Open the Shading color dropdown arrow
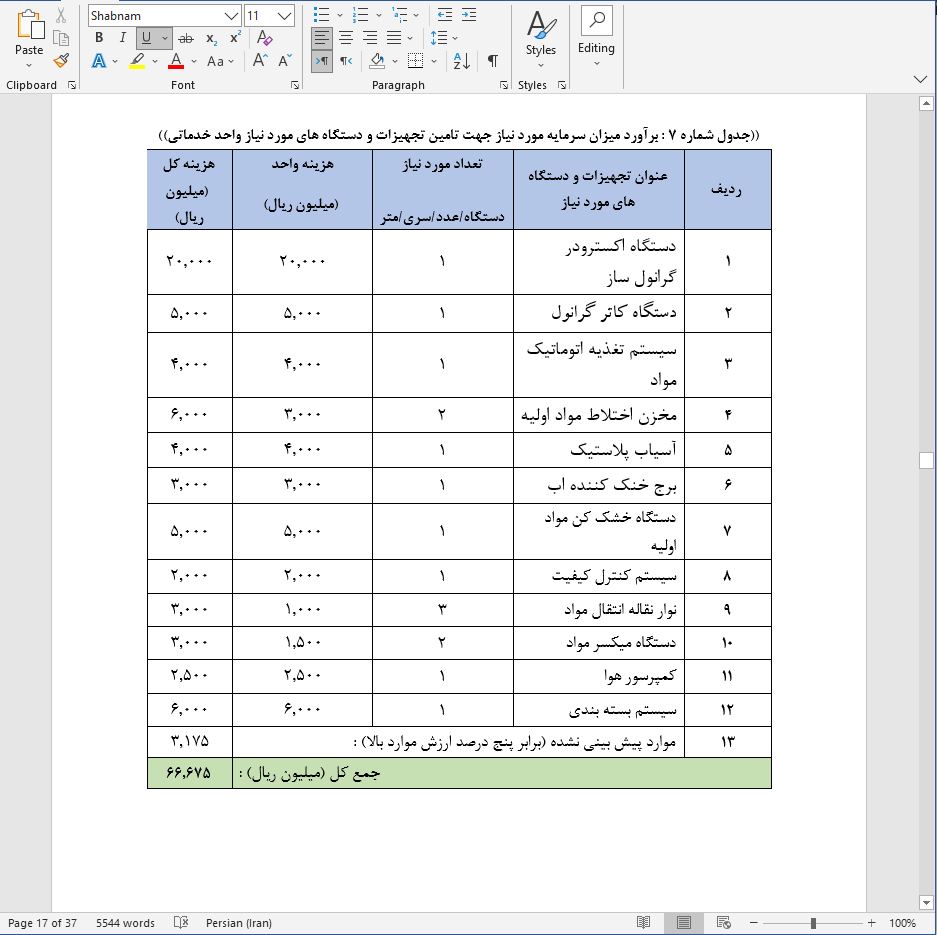Image resolution: width=937 pixels, height=935 pixels. 395,61
